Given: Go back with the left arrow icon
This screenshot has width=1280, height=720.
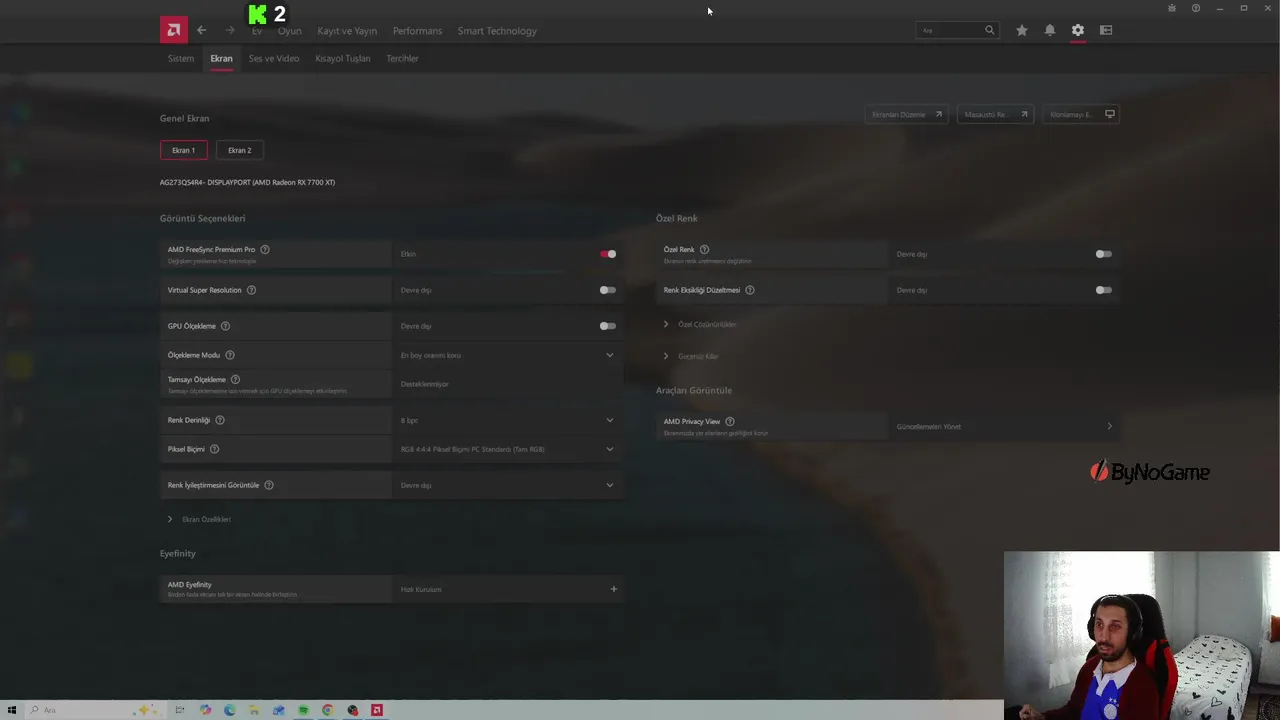Looking at the screenshot, I should (x=201, y=30).
